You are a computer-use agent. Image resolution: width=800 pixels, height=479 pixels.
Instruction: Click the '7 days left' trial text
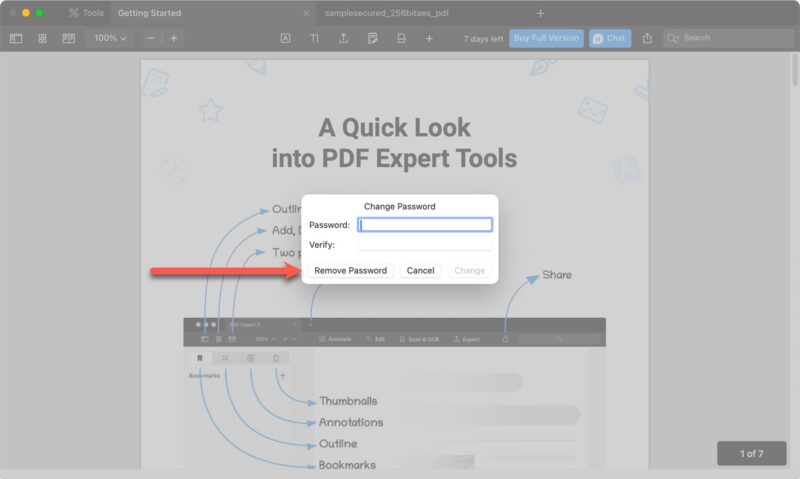483,39
